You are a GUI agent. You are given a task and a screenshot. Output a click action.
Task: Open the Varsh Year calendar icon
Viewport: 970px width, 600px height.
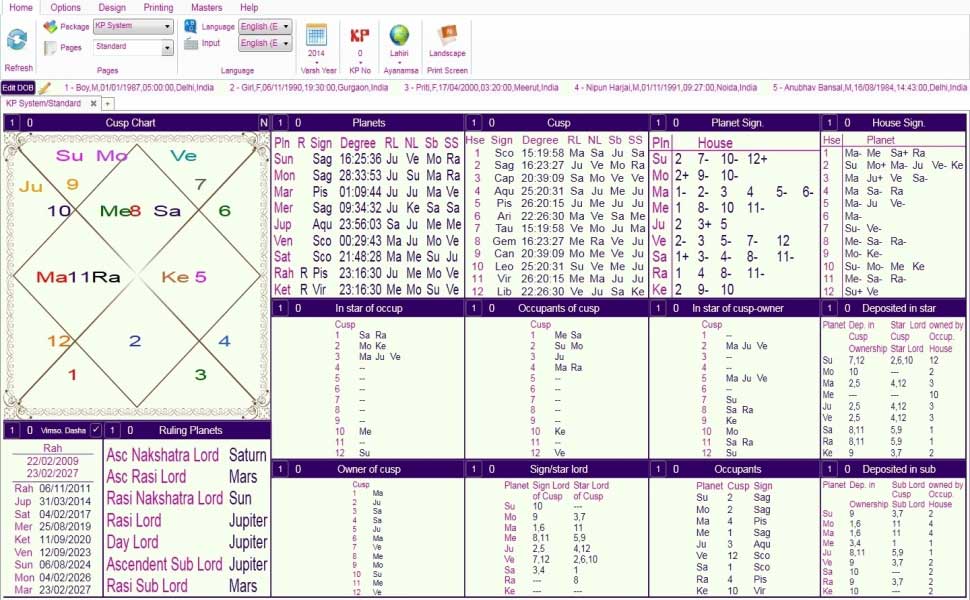(317, 35)
